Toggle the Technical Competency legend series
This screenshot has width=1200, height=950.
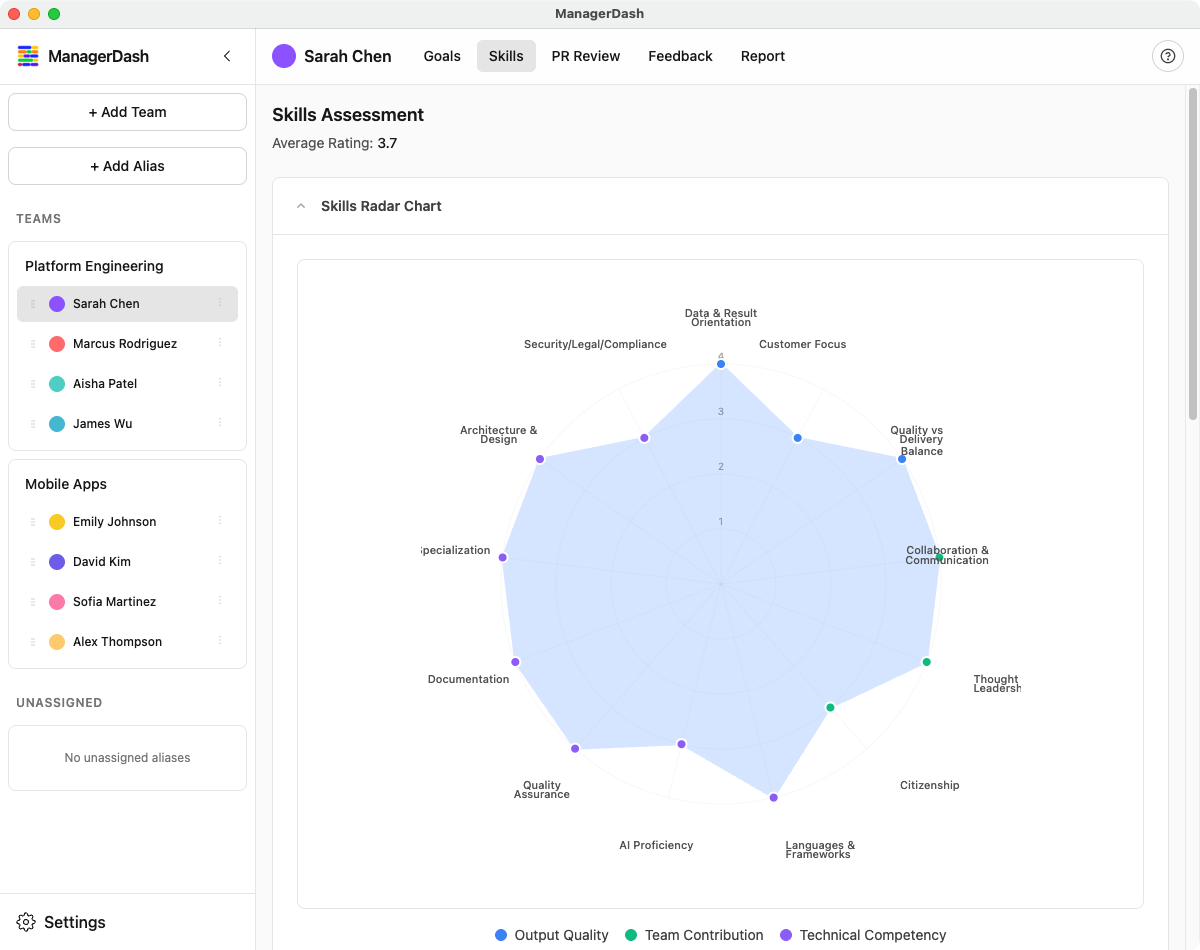coord(862,935)
